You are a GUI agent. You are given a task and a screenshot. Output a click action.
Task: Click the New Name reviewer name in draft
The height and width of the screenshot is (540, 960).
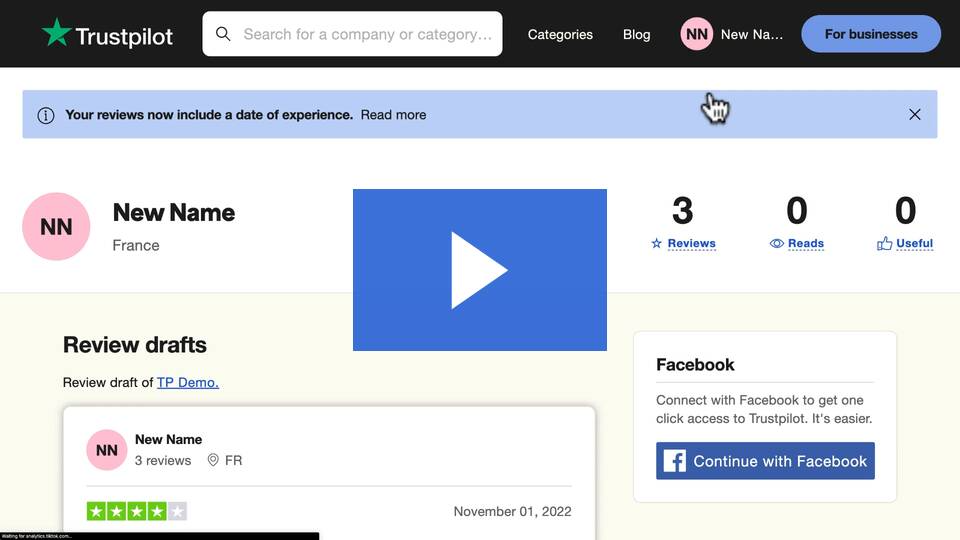pos(168,440)
